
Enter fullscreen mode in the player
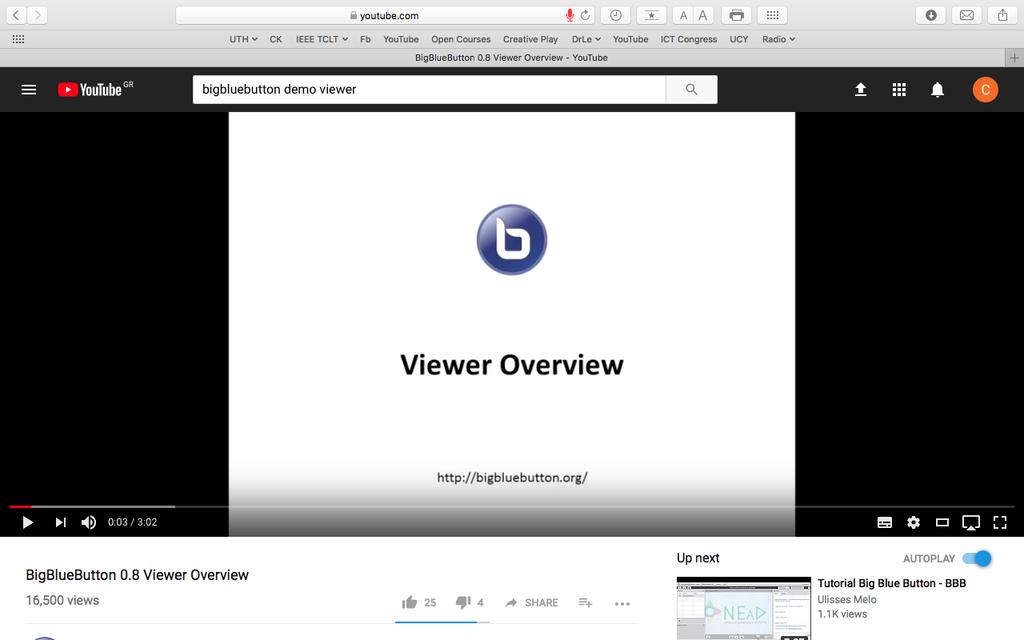(1000, 522)
